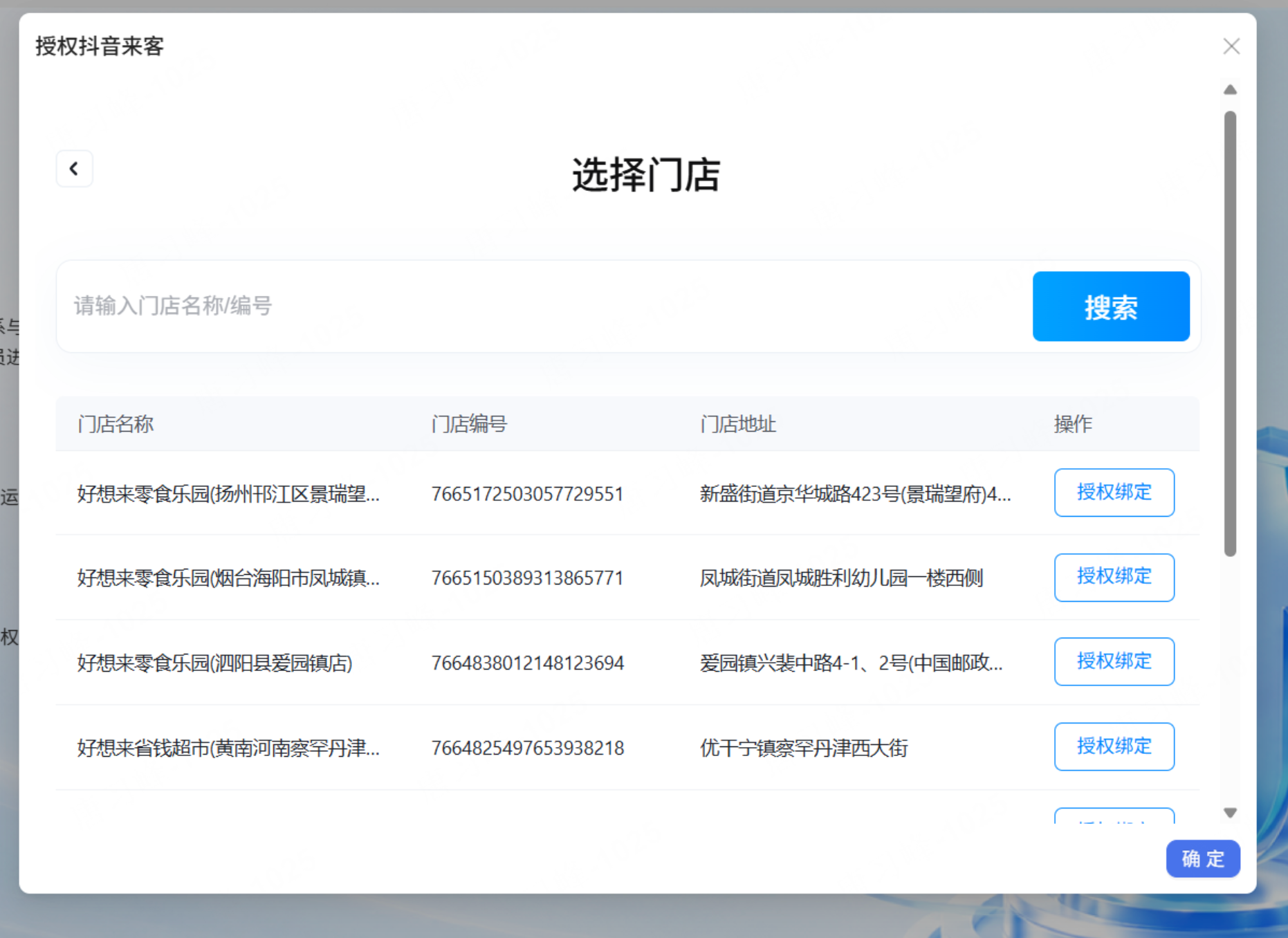Click the back arrow button
1288x938 pixels.
tap(74, 169)
